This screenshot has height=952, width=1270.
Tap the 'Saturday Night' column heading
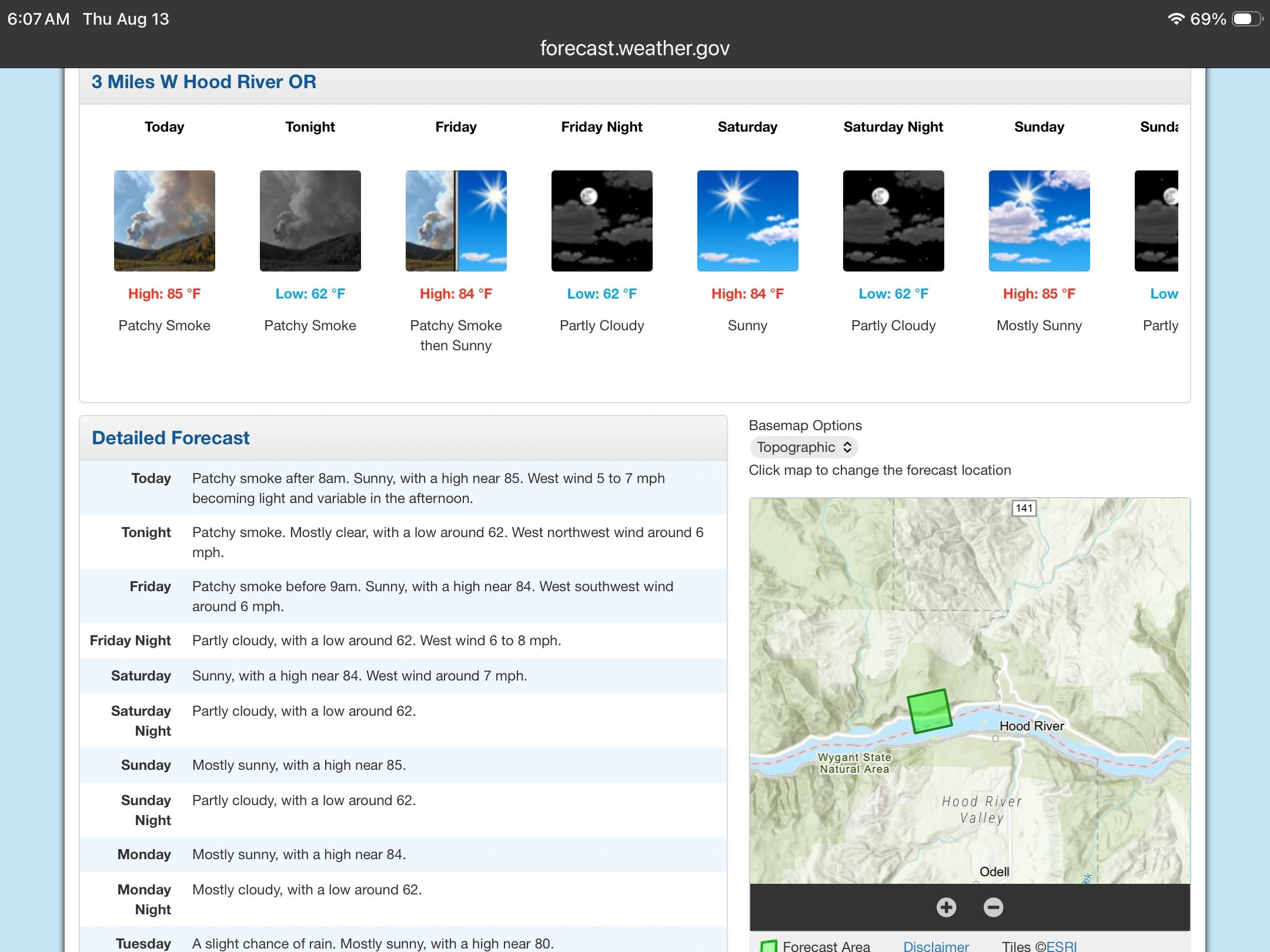point(894,127)
